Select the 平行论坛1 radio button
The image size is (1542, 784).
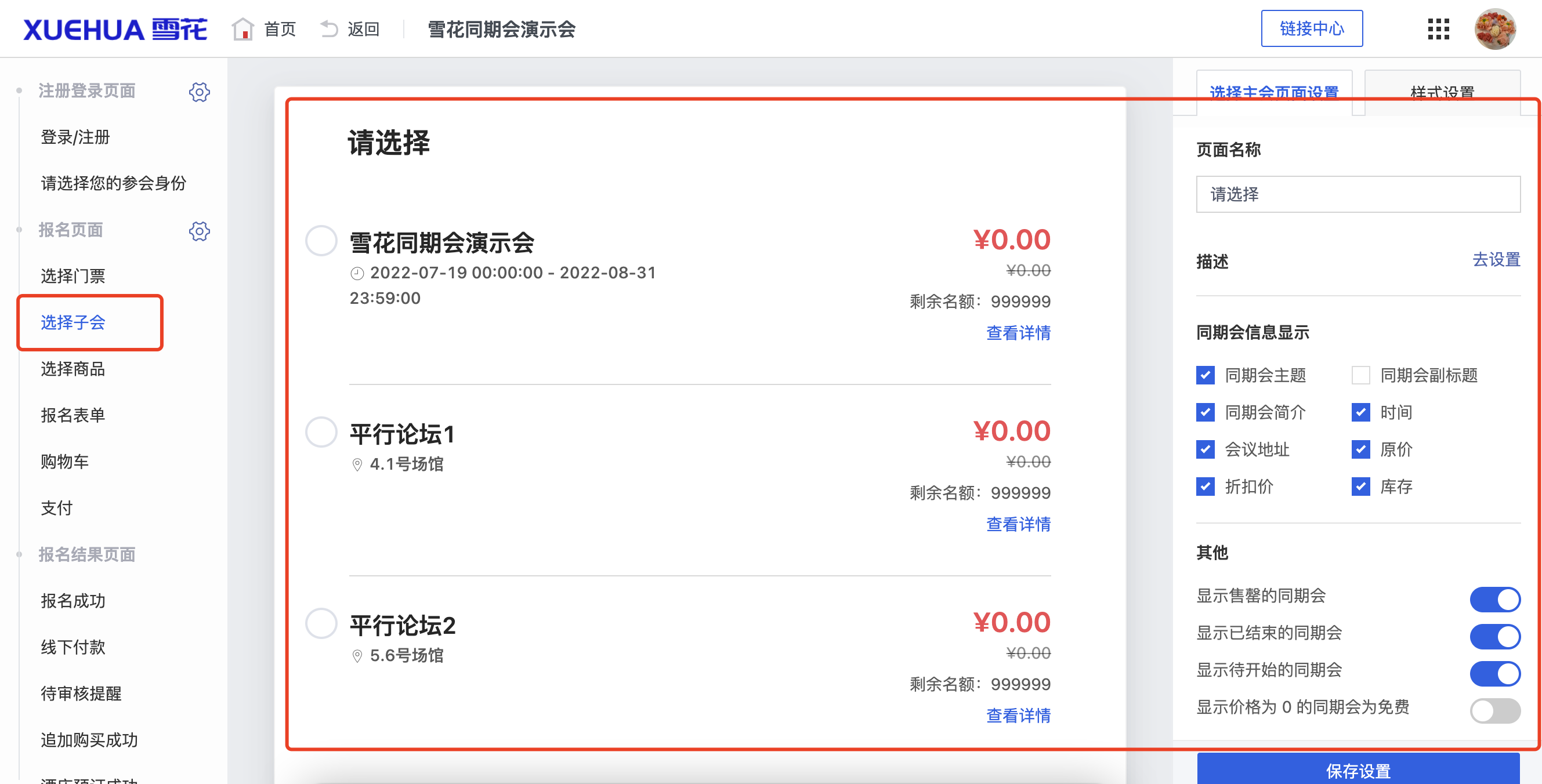[321, 432]
